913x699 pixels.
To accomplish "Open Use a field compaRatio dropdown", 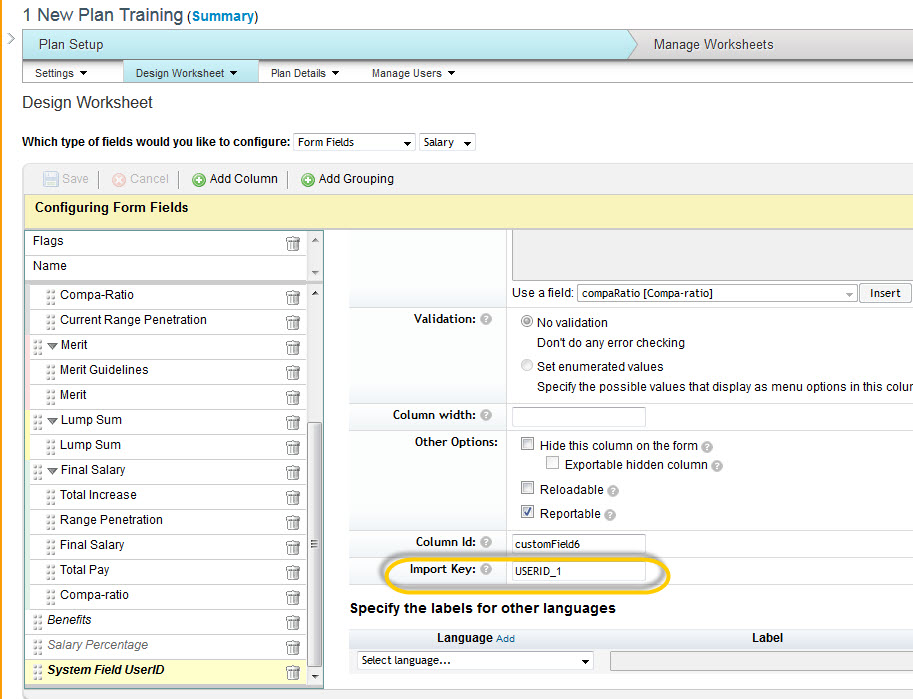I will coord(717,293).
